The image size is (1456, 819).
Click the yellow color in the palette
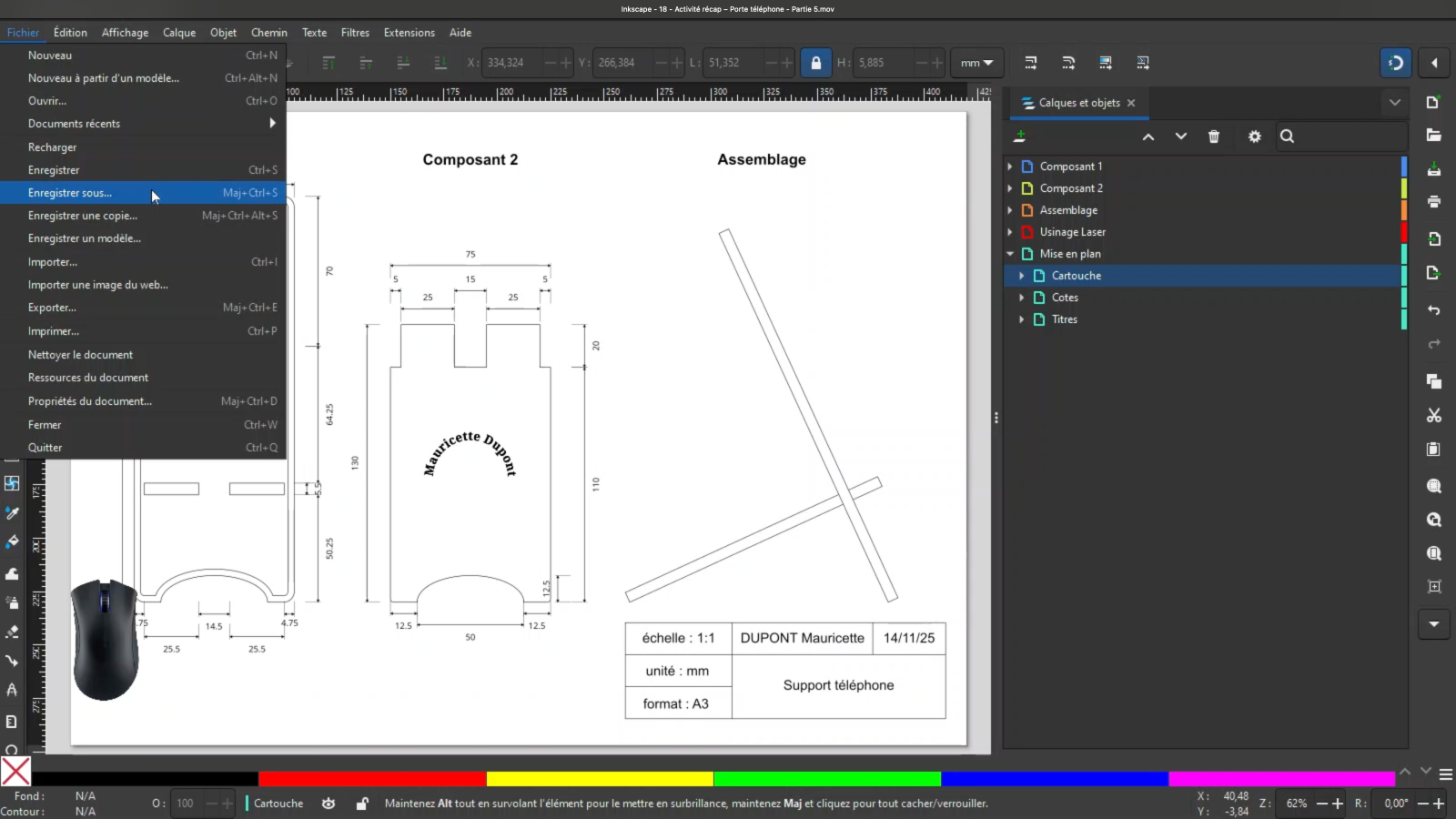[599, 779]
